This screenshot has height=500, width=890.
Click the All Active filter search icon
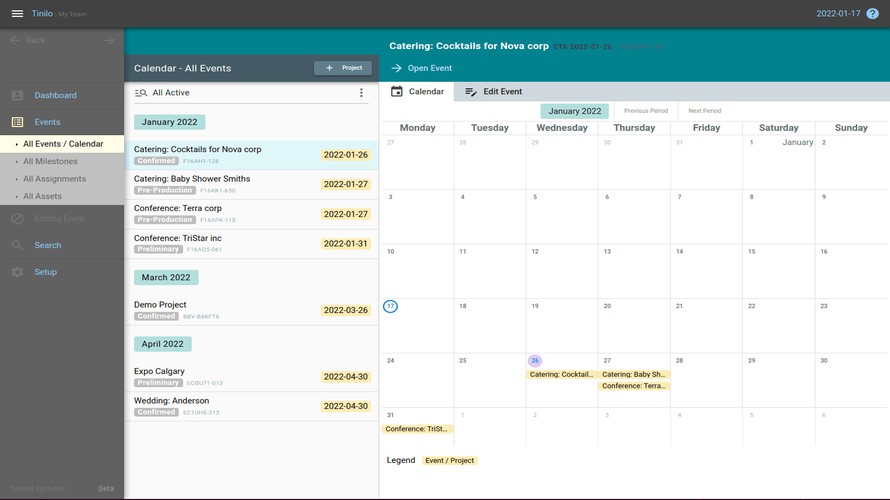pos(141,93)
